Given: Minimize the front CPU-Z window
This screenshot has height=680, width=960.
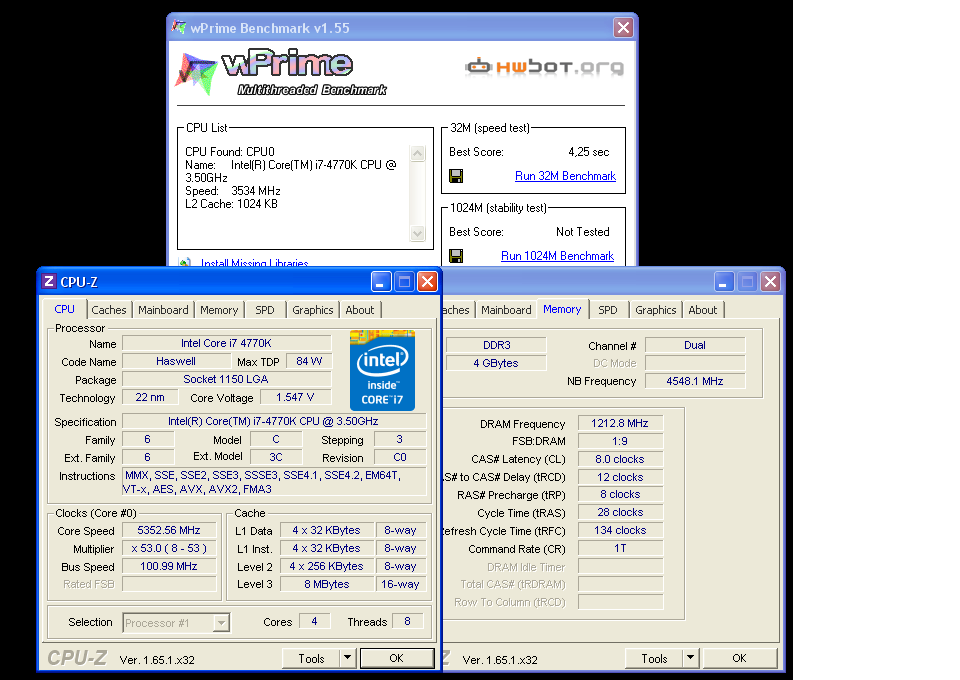Looking at the screenshot, I should [x=381, y=282].
